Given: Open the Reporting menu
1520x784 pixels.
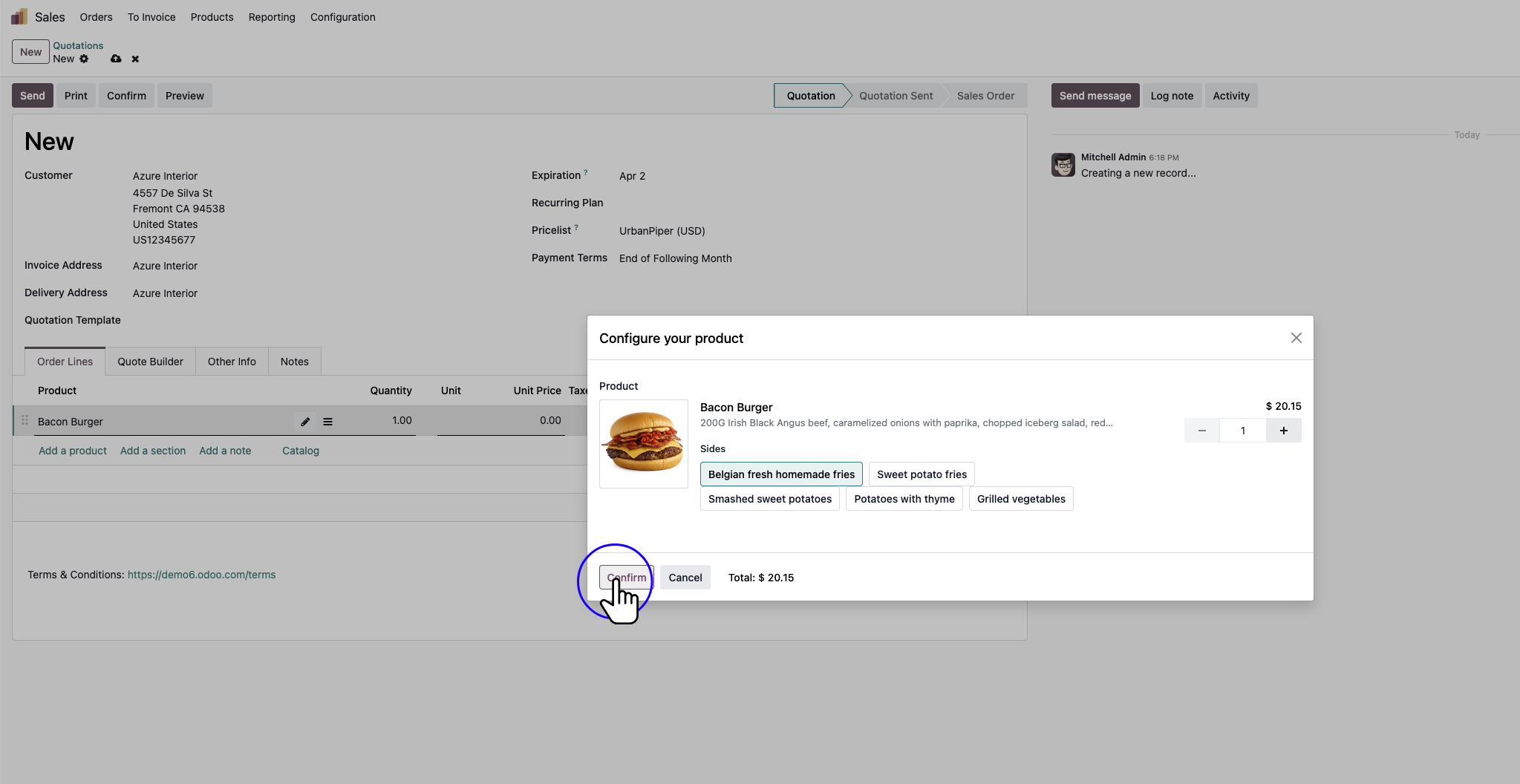Looking at the screenshot, I should pyautogui.click(x=271, y=16).
